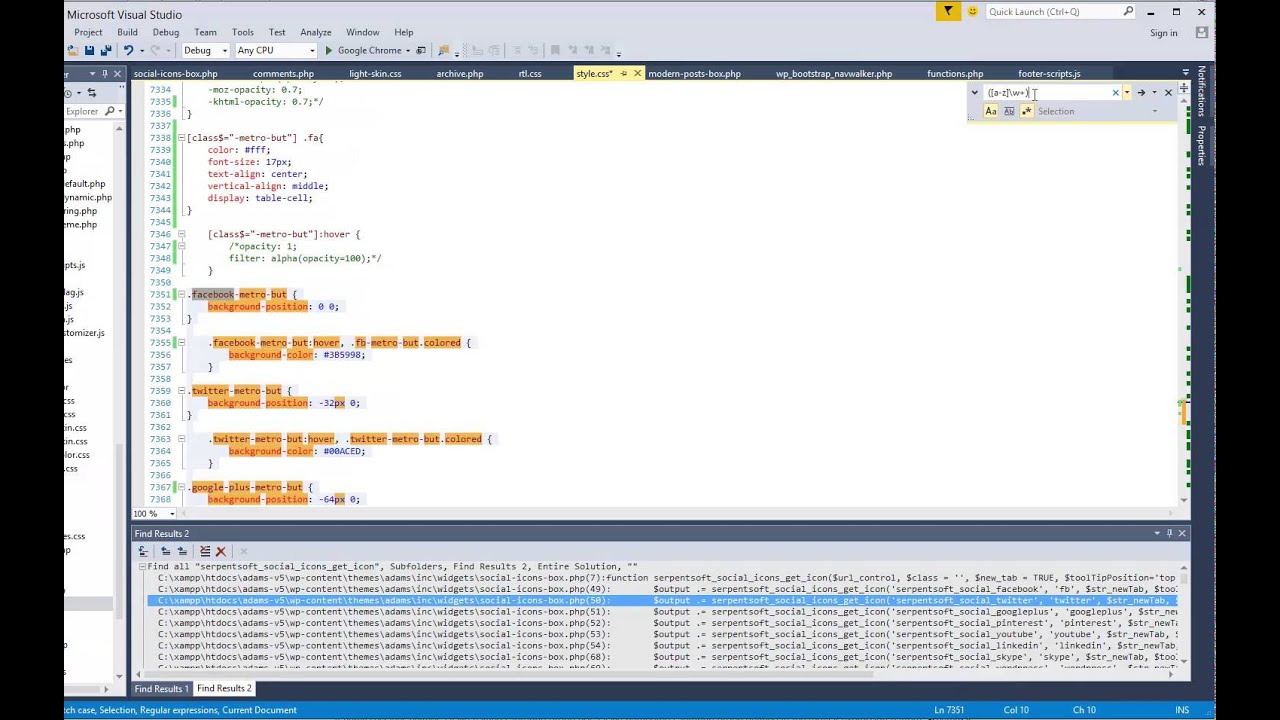The width and height of the screenshot is (1280, 720).
Task: Close the Solution Explorer panel
Action: [x=118, y=74]
